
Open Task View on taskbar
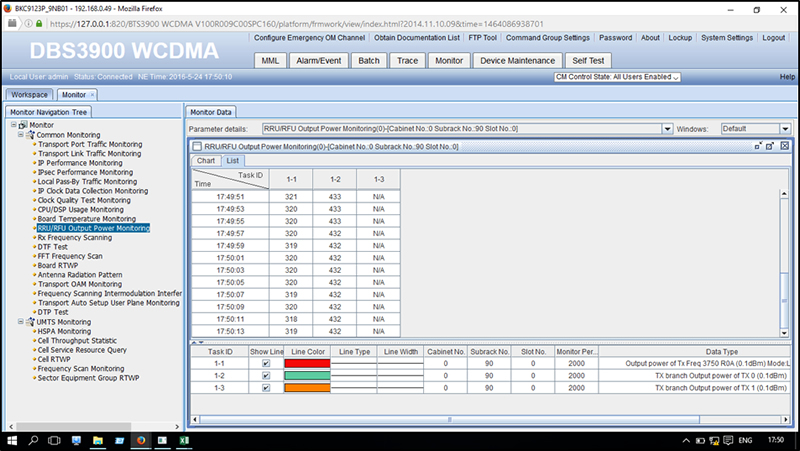[x=54, y=440]
